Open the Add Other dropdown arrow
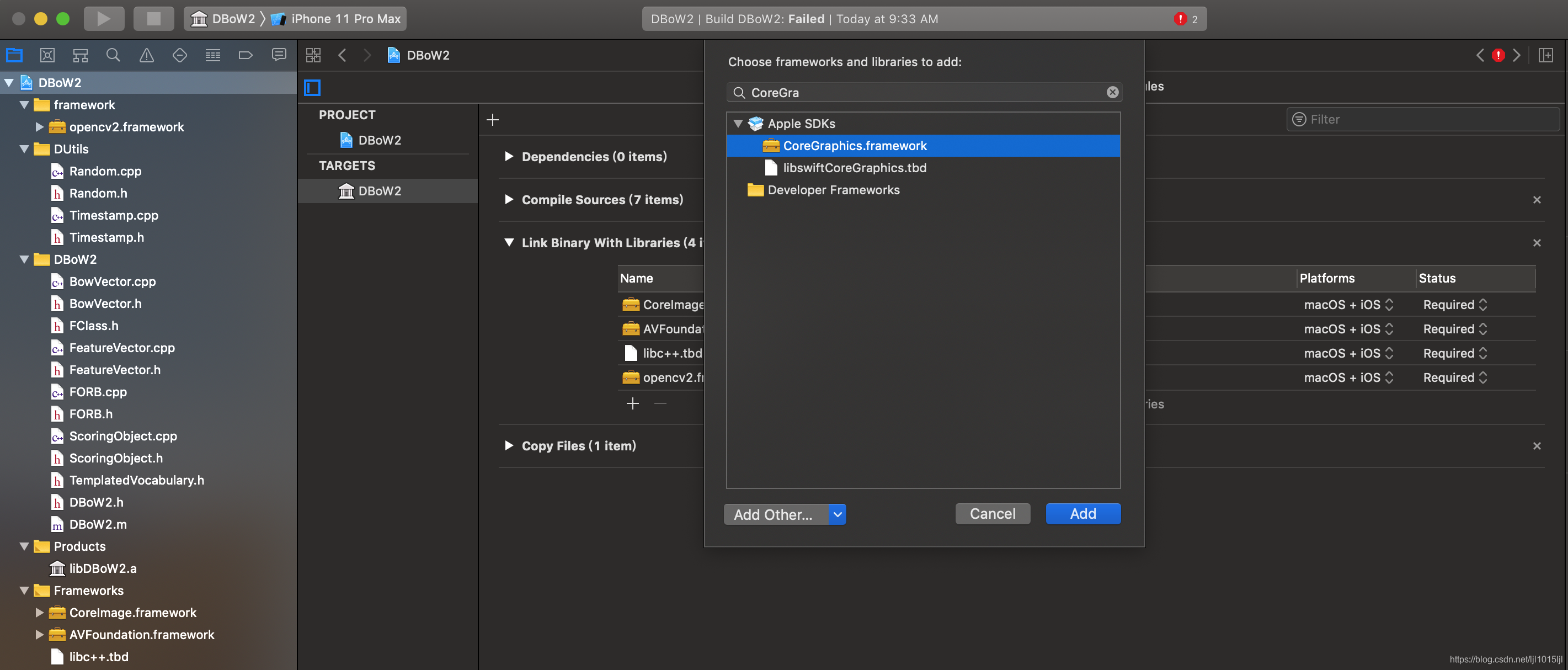Viewport: 1568px width, 670px height. (x=837, y=514)
